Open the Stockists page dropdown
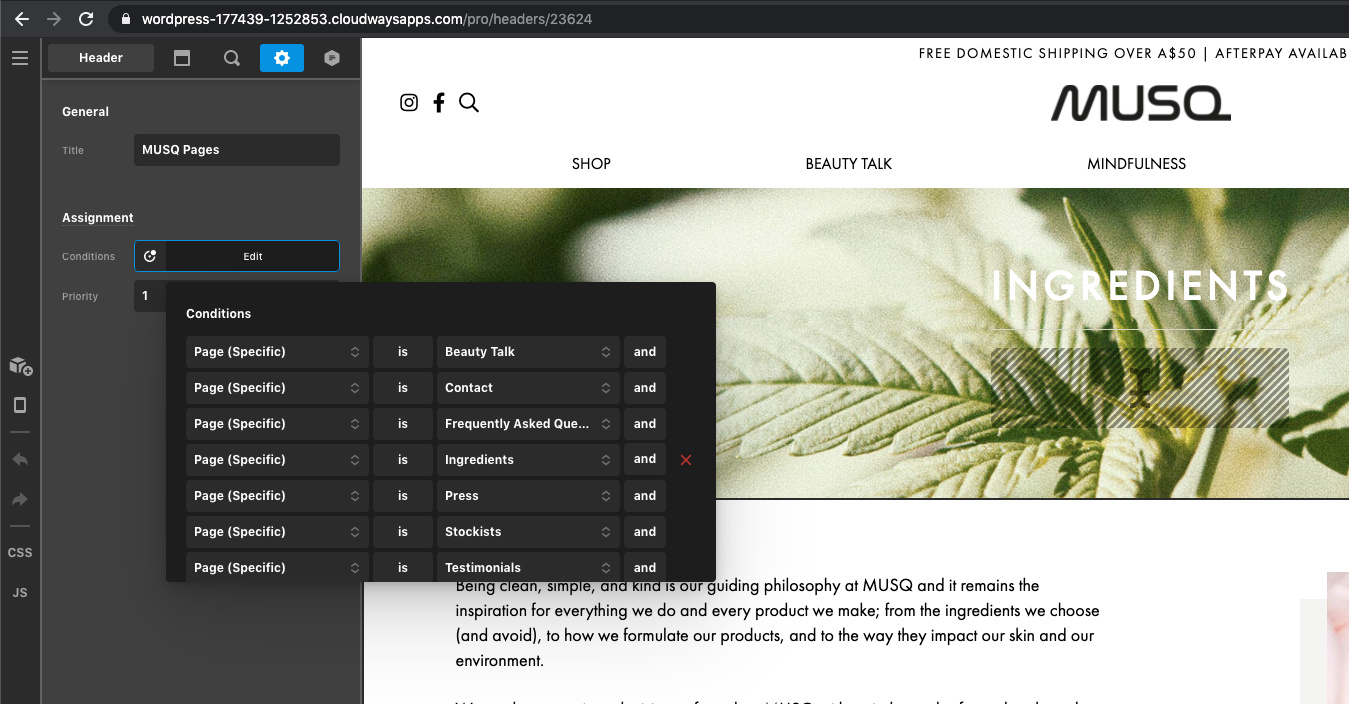1349x704 pixels. click(x=528, y=532)
